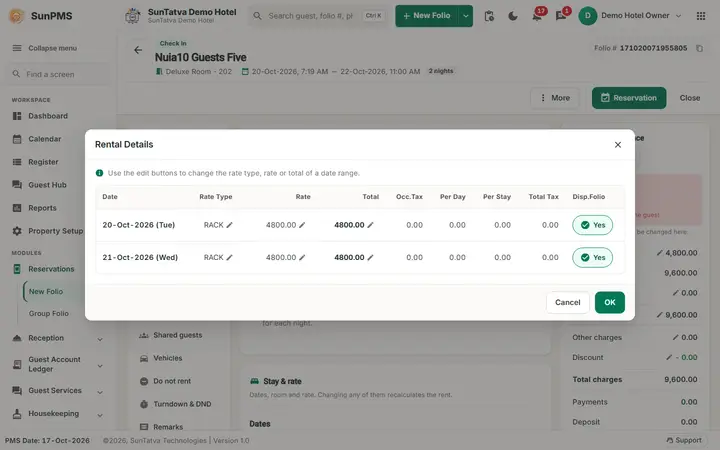Open the messages chat icon

(561, 16)
